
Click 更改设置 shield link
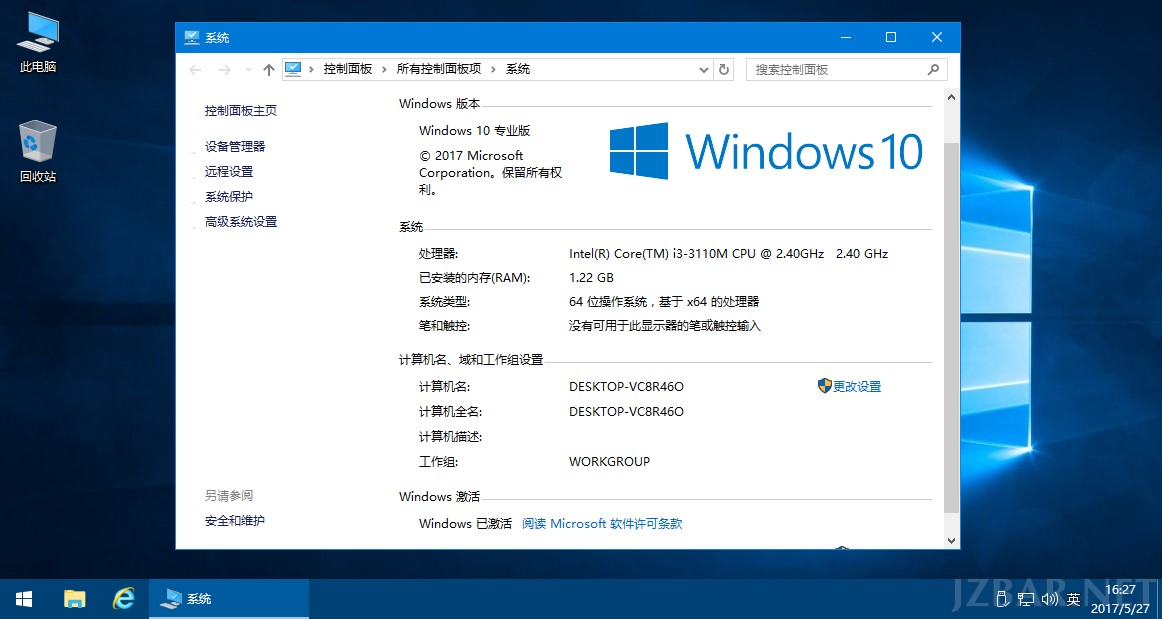[x=849, y=386]
